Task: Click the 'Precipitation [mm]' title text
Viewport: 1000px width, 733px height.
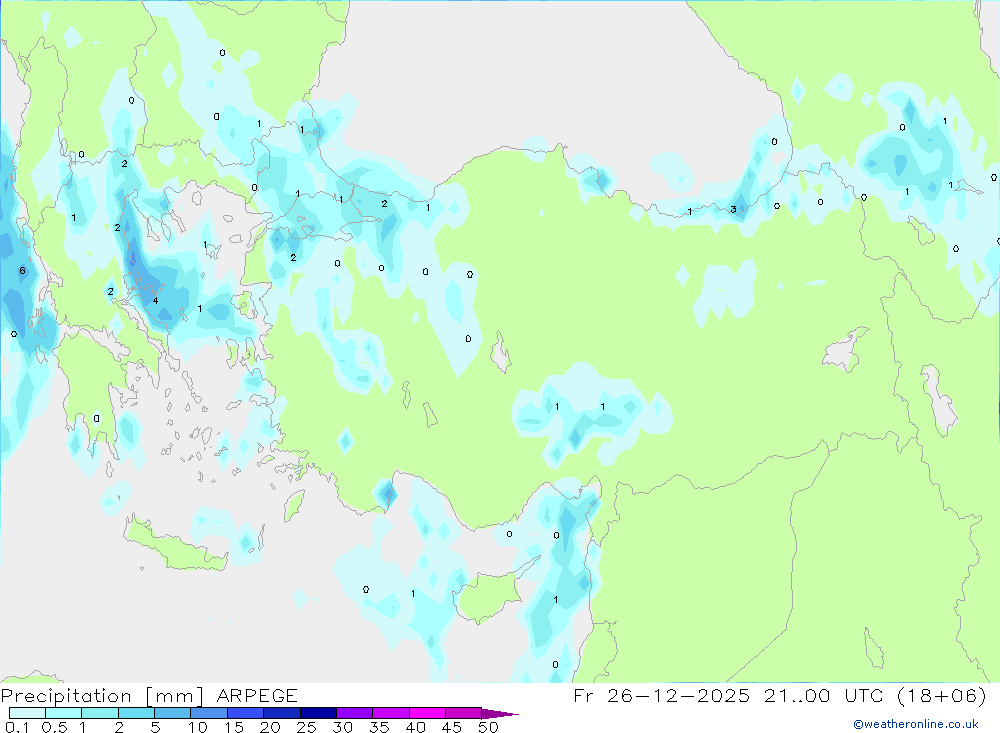Action: [x=102, y=696]
